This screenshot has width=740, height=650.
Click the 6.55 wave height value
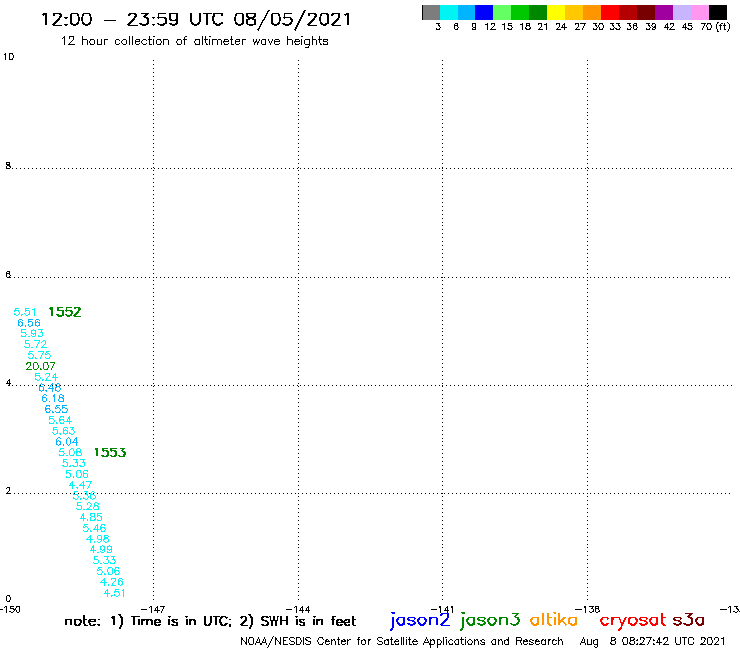tap(56, 409)
